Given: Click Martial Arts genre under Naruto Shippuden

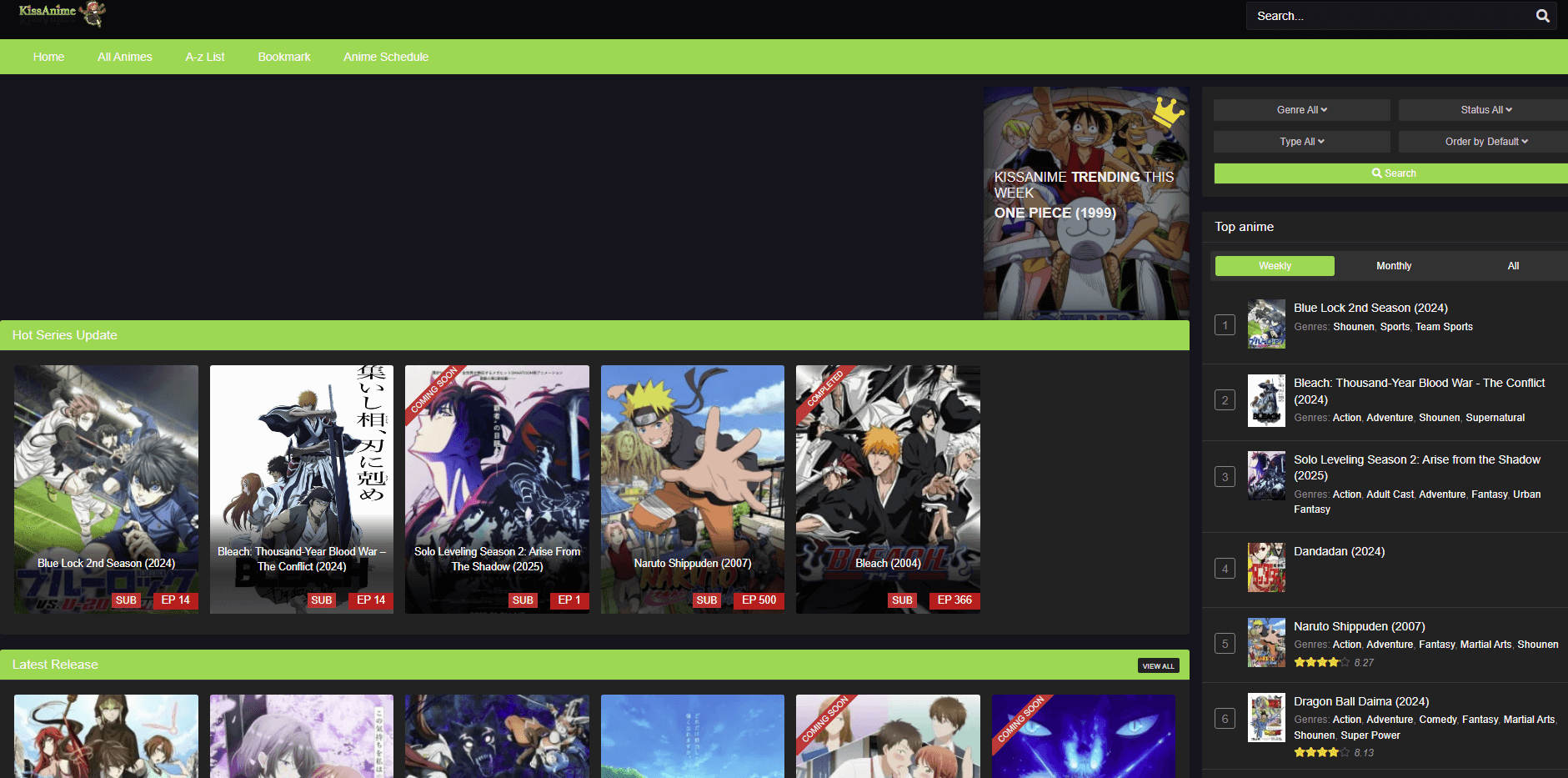Looking at the screenshot, I should point(1485,645).
